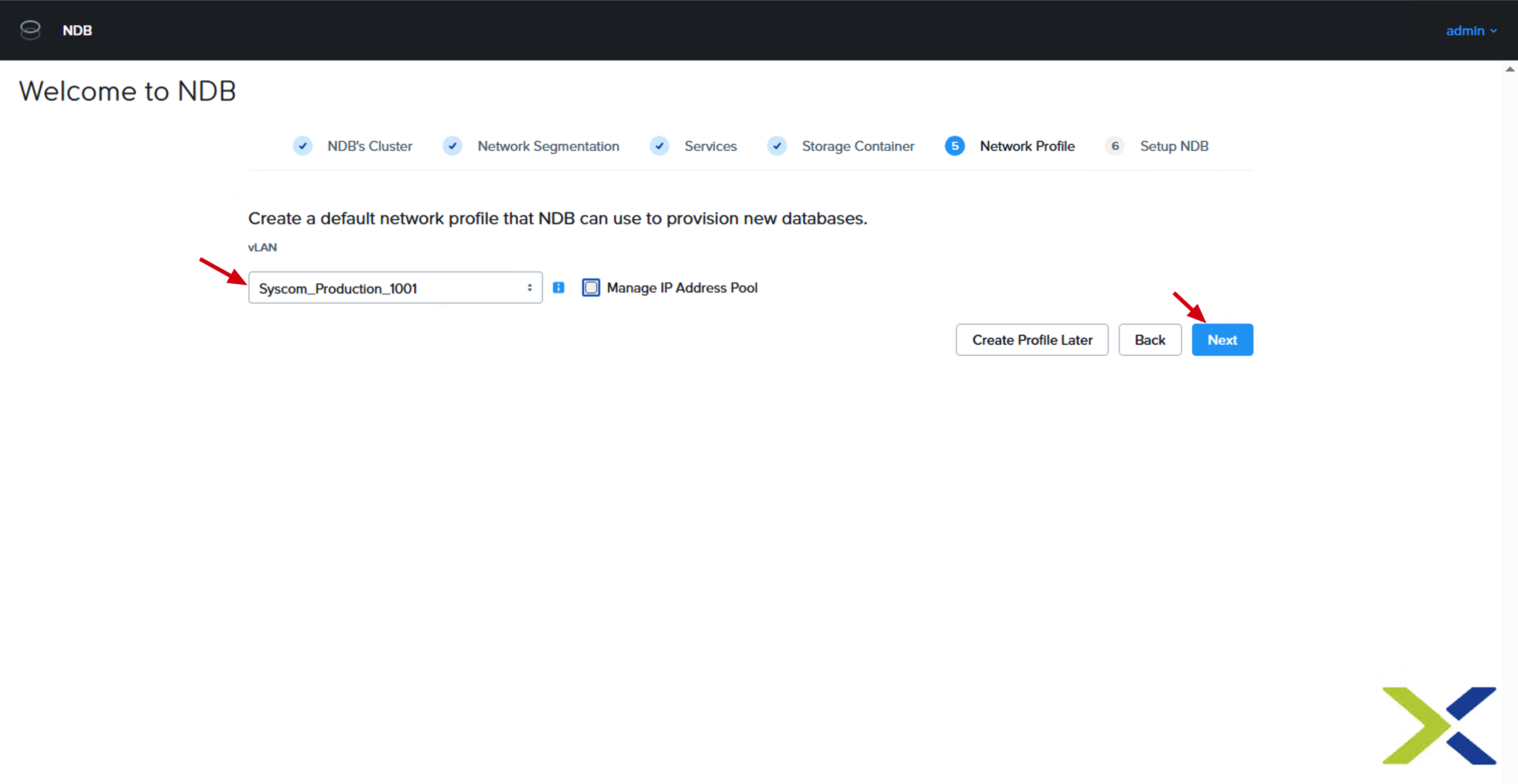Click the Nutanix X logo

(1439, 726)
